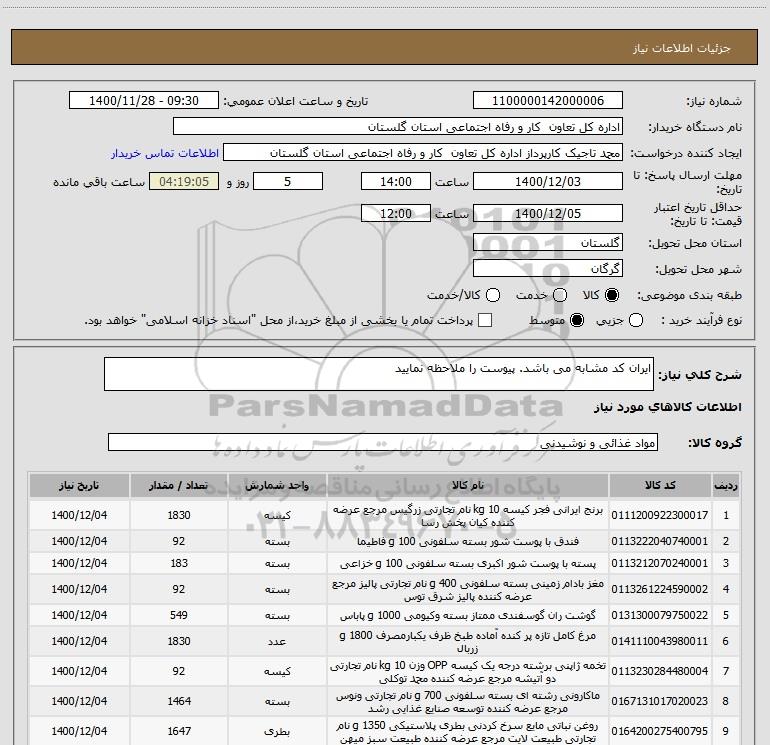
Task: Click the گوشت ران گوسفندی item name
Action: (468, 615)
